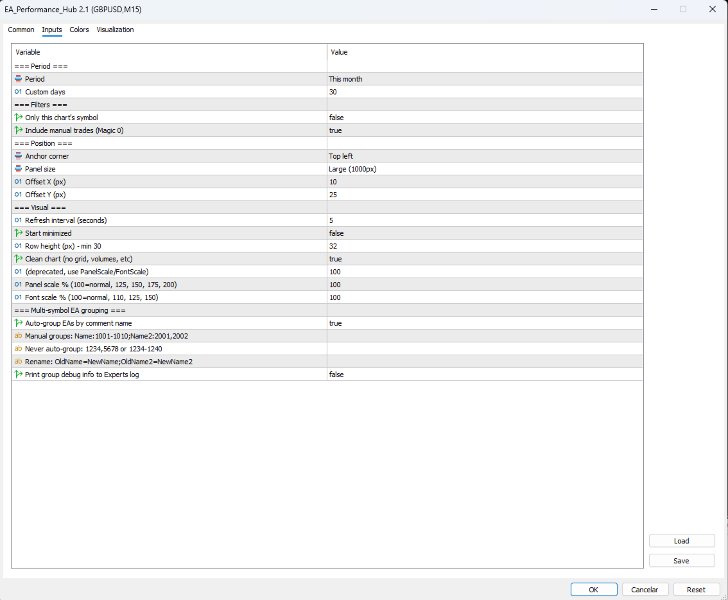Click the string icon beside Never auto-group
This screenshot has height=600, width=728.
19,348
